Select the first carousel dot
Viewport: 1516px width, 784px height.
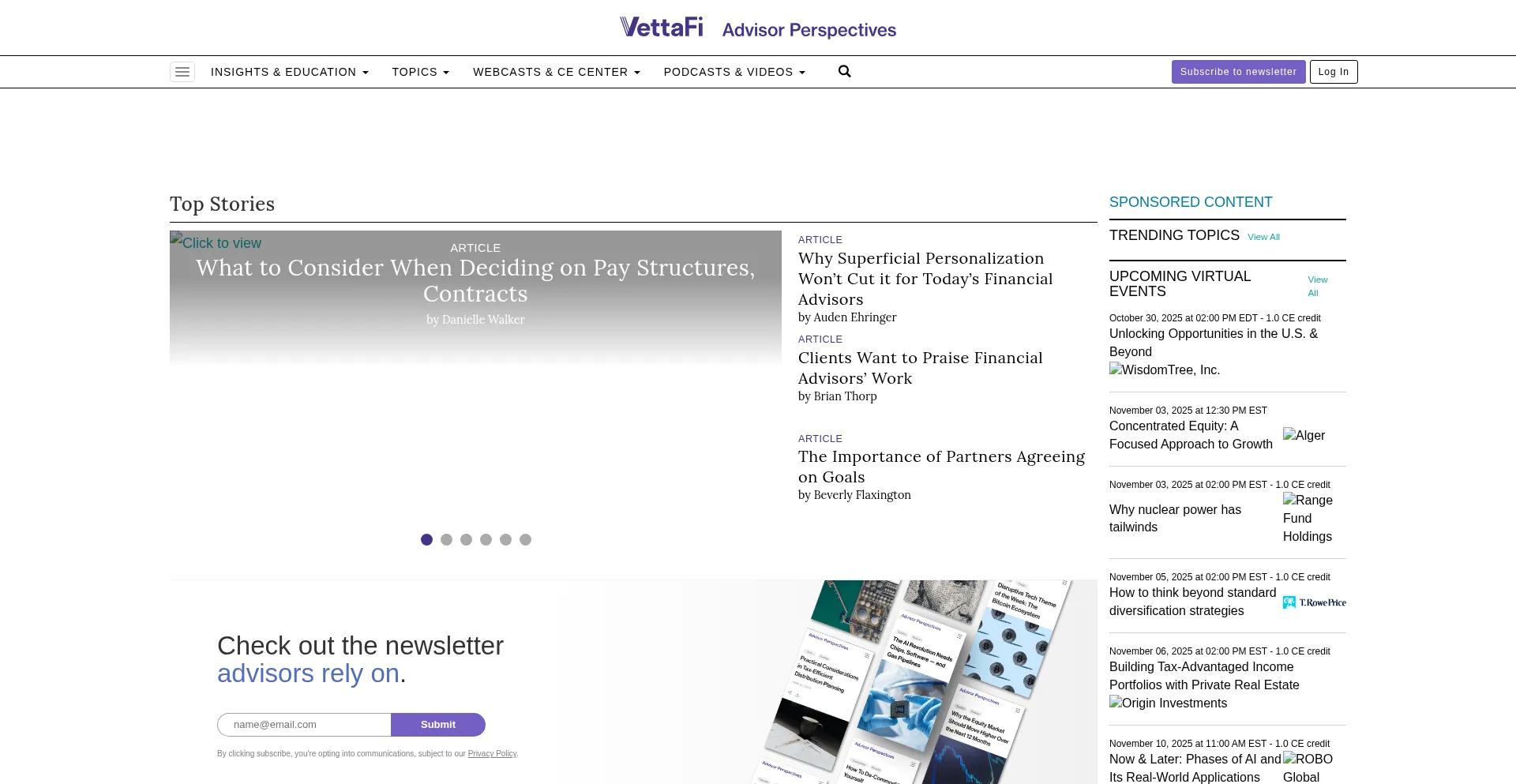tap(426, 540)
